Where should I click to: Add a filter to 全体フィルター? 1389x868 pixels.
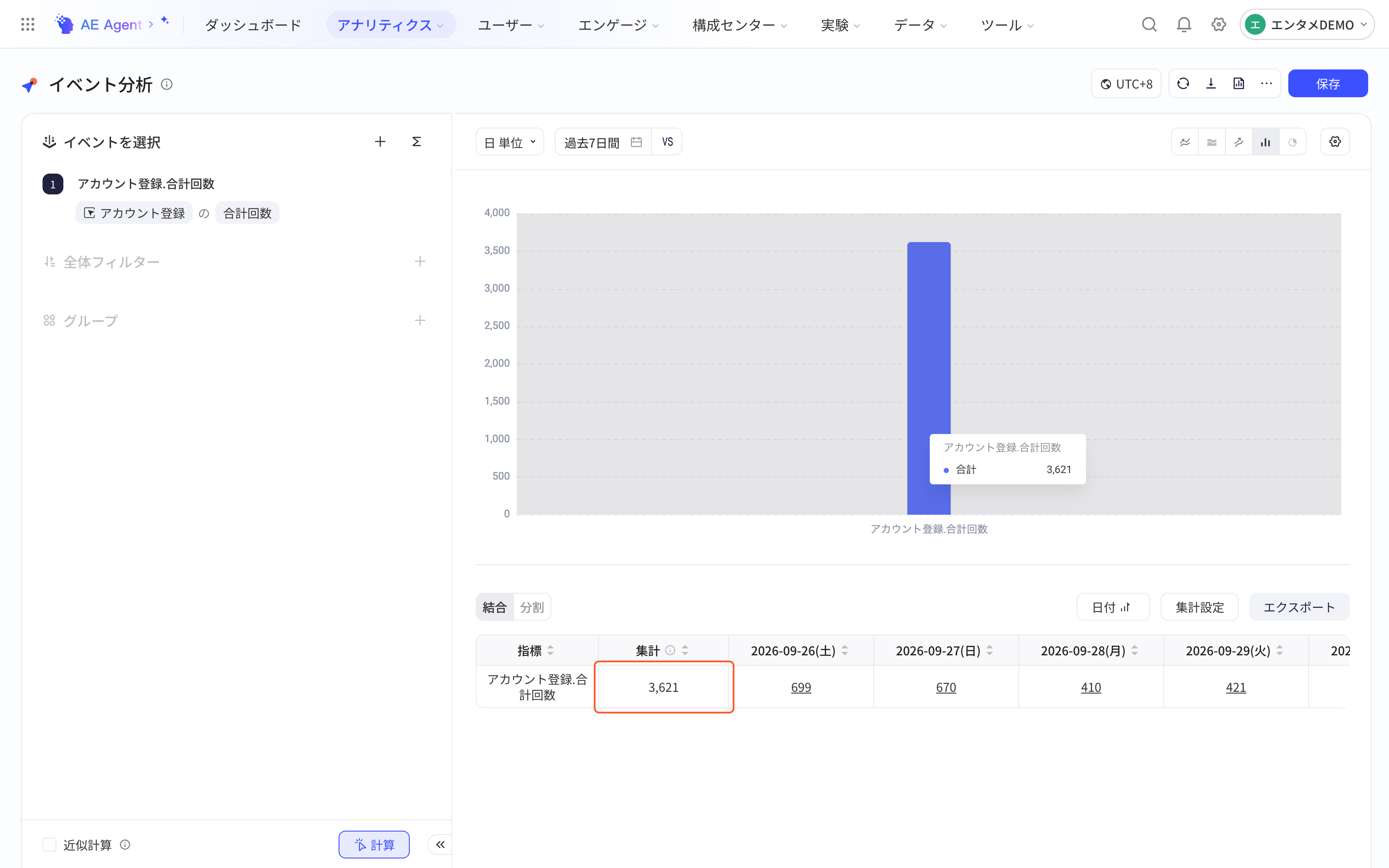(x=420, y=262)
